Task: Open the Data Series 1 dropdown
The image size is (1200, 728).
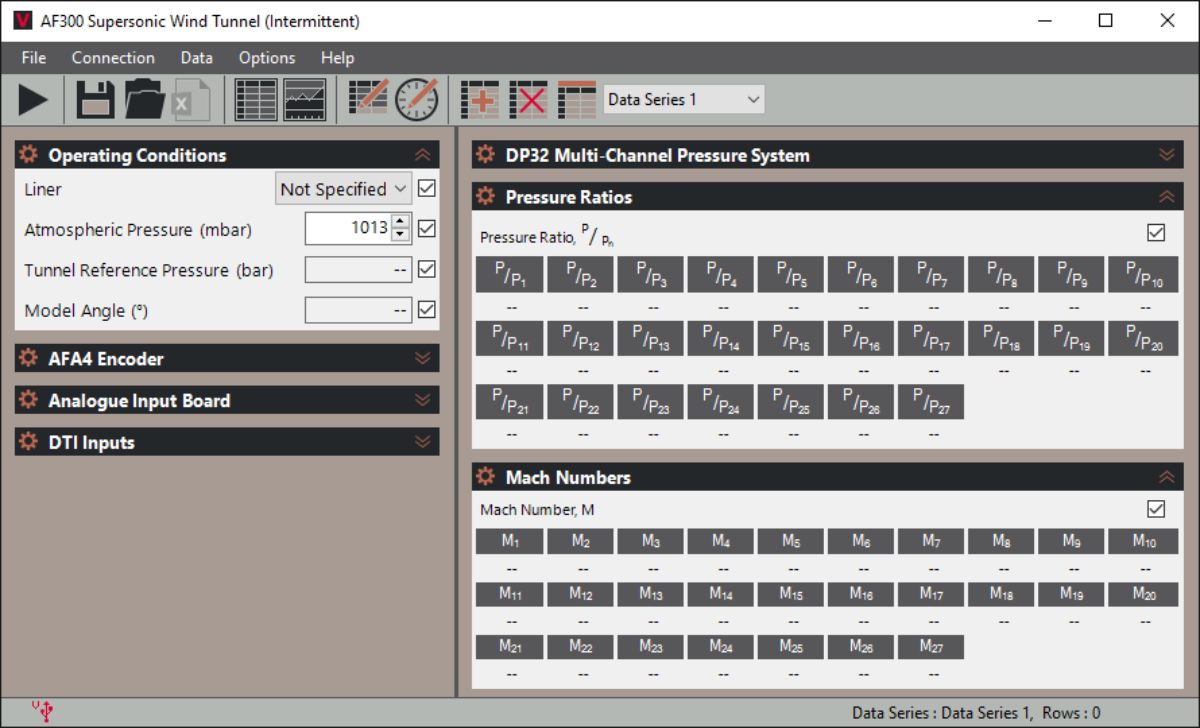Action: 684,99
